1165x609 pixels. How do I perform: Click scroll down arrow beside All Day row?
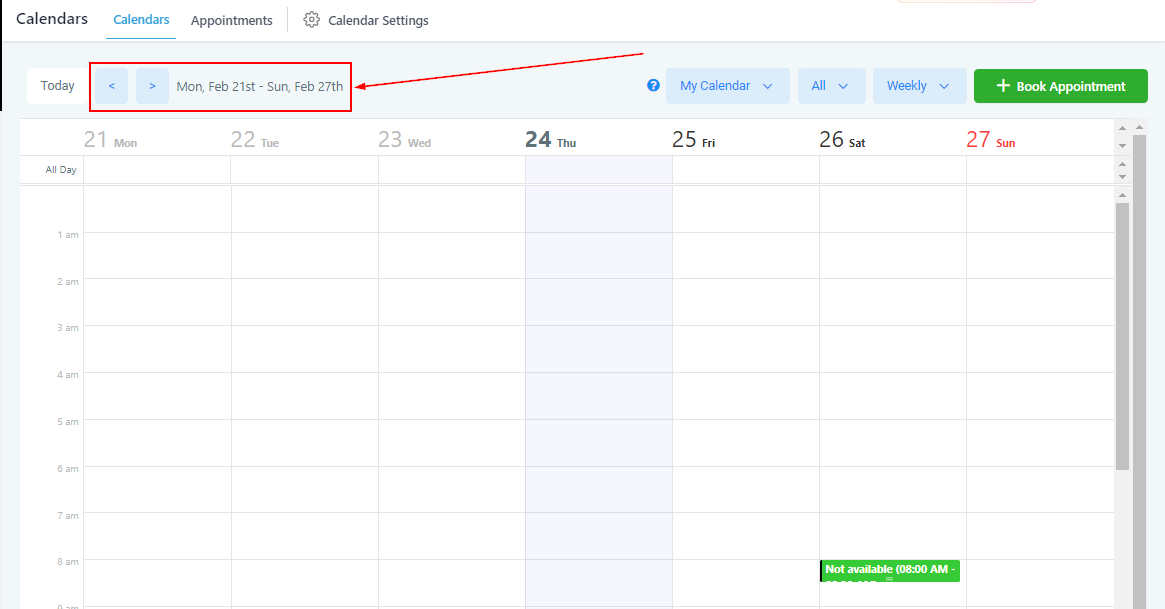click(x=1122, y=177)
